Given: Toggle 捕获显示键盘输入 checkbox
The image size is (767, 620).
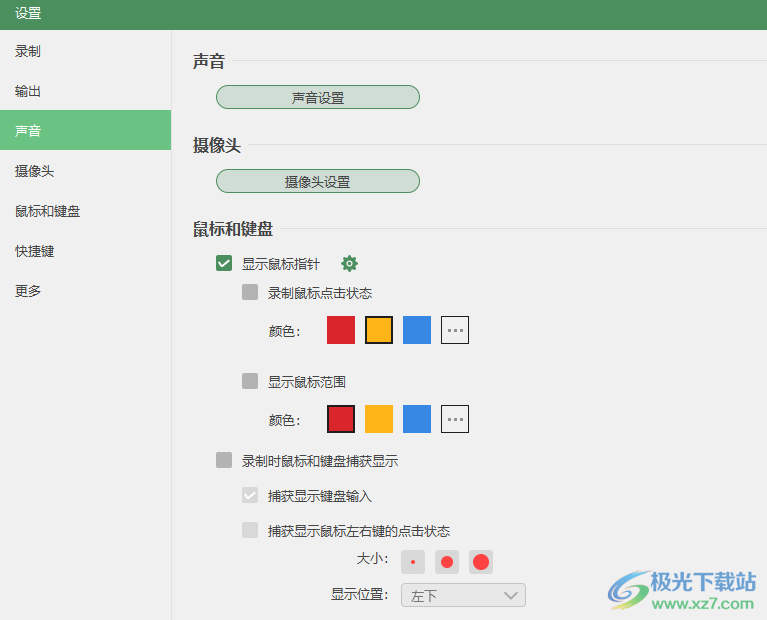Looking at the screenshot, I should point(250,495).
